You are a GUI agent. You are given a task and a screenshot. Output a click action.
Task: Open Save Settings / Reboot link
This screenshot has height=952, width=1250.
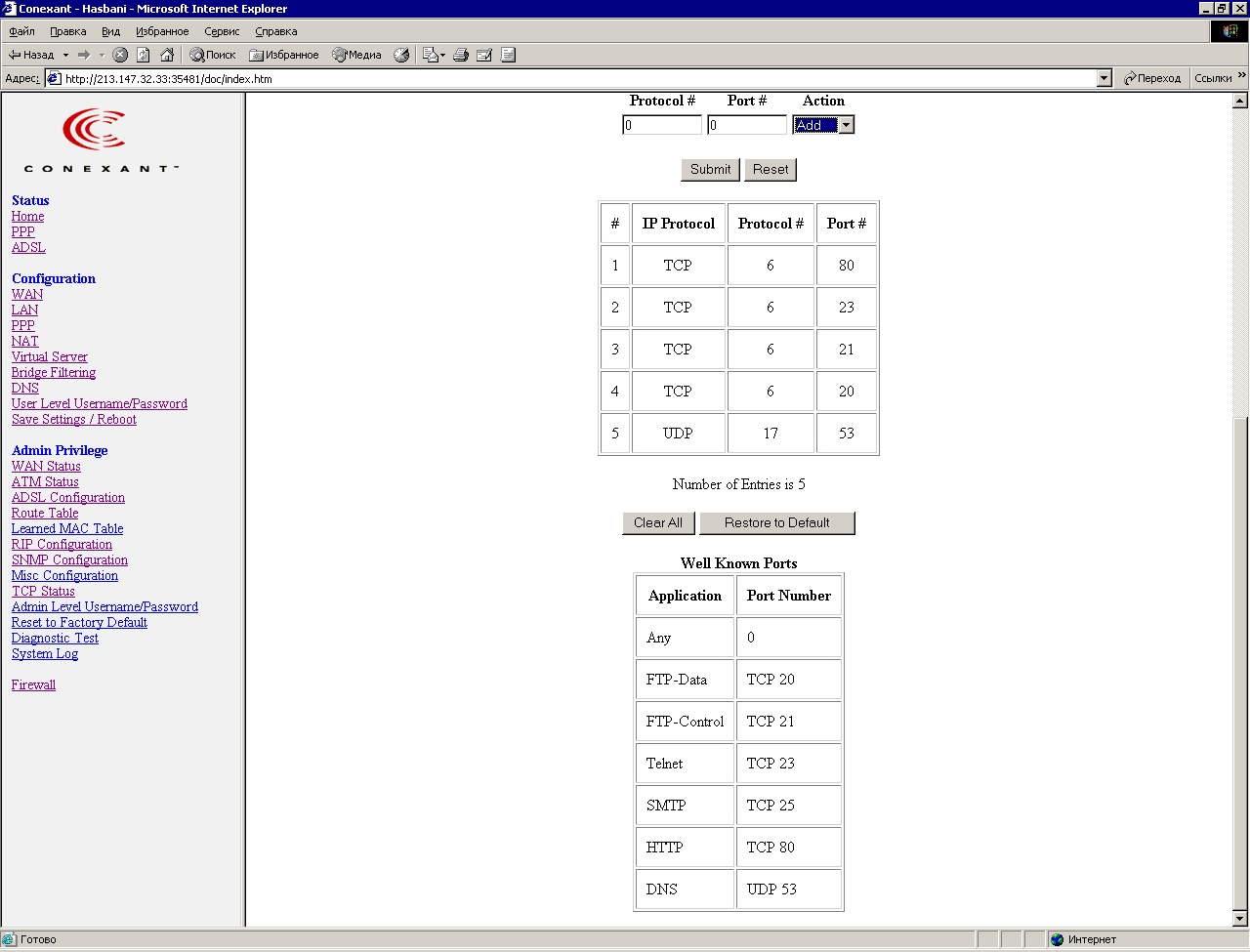pyautogui.click(x=74, y=419)
